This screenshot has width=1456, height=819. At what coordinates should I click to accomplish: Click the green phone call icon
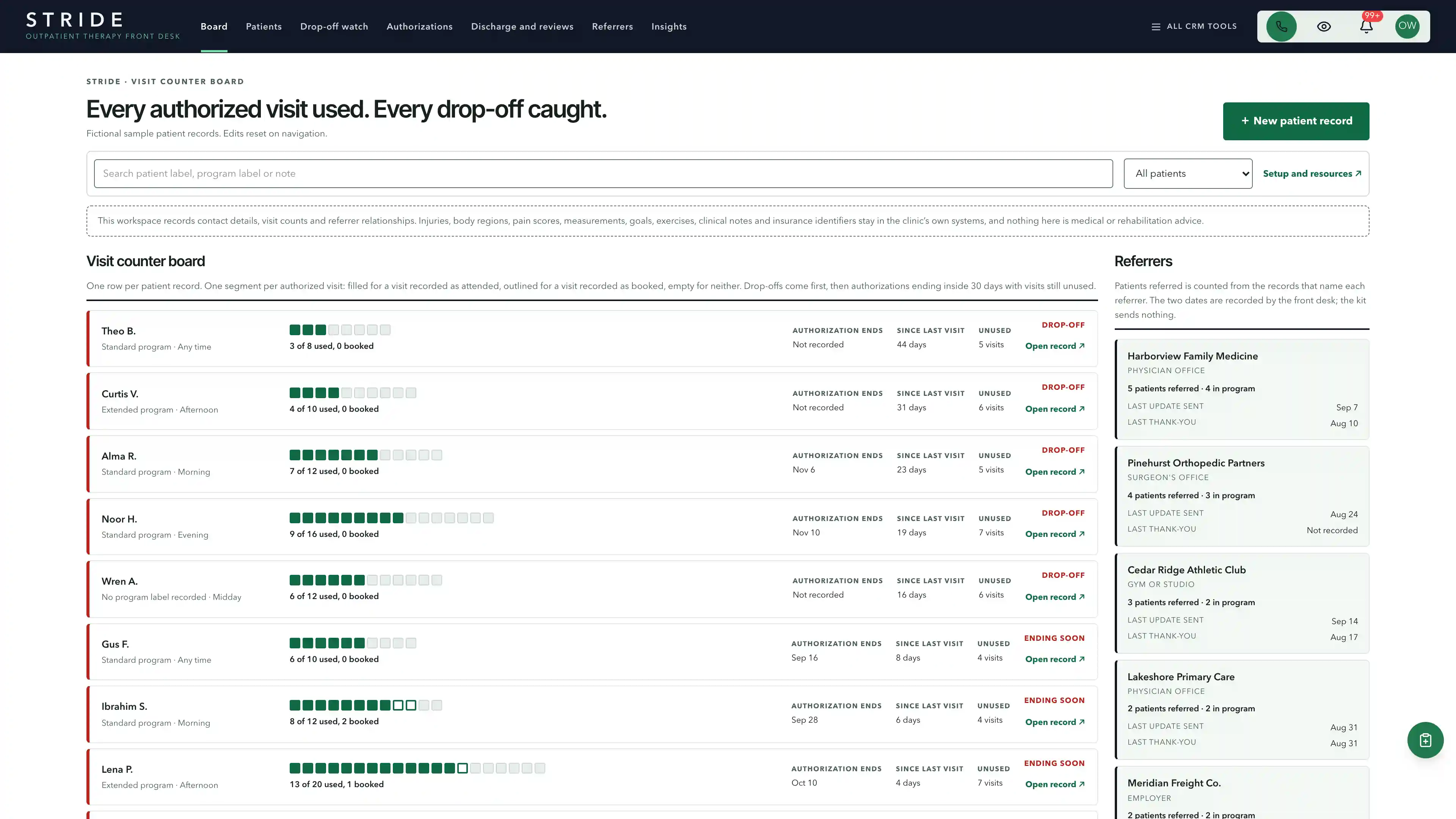(x=1281, y=27)
